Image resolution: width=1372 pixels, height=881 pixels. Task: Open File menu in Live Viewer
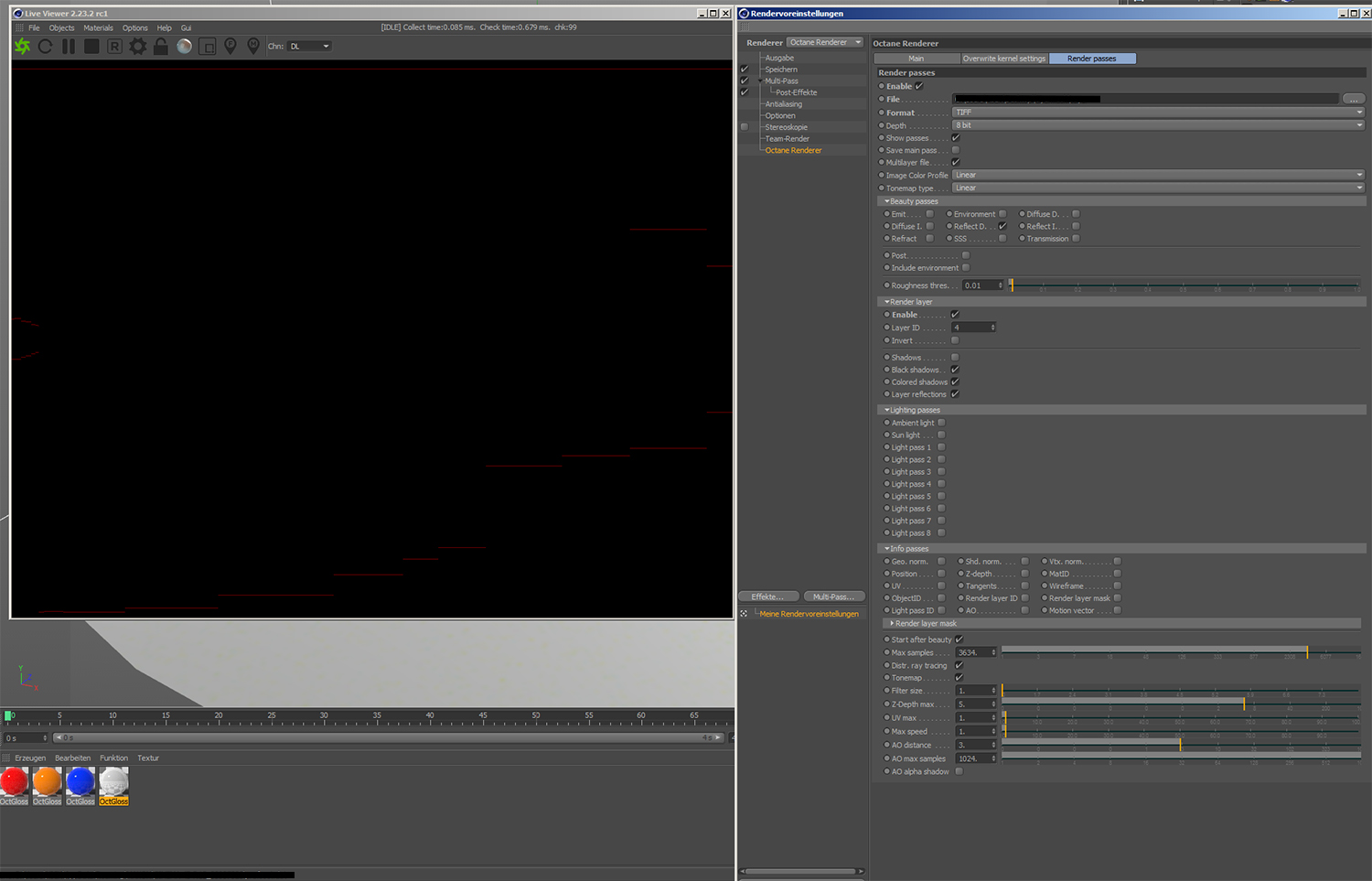(34, 27)
